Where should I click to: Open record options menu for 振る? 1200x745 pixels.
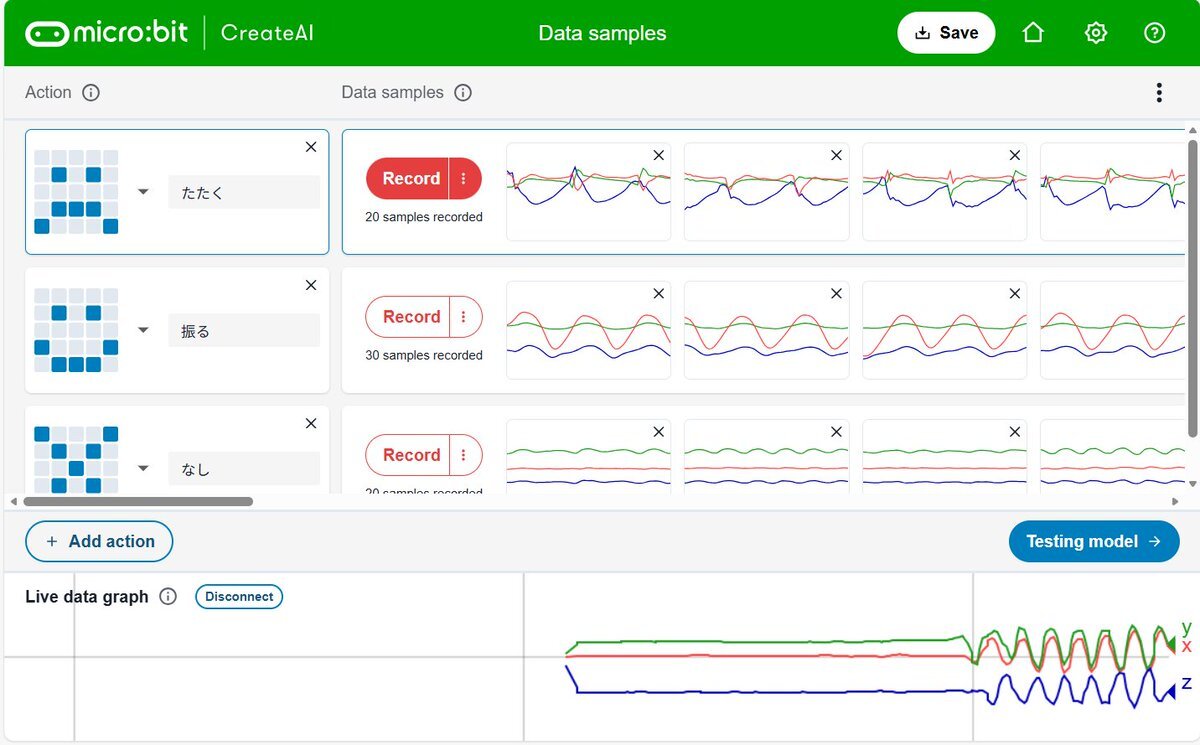click(464, 317)
